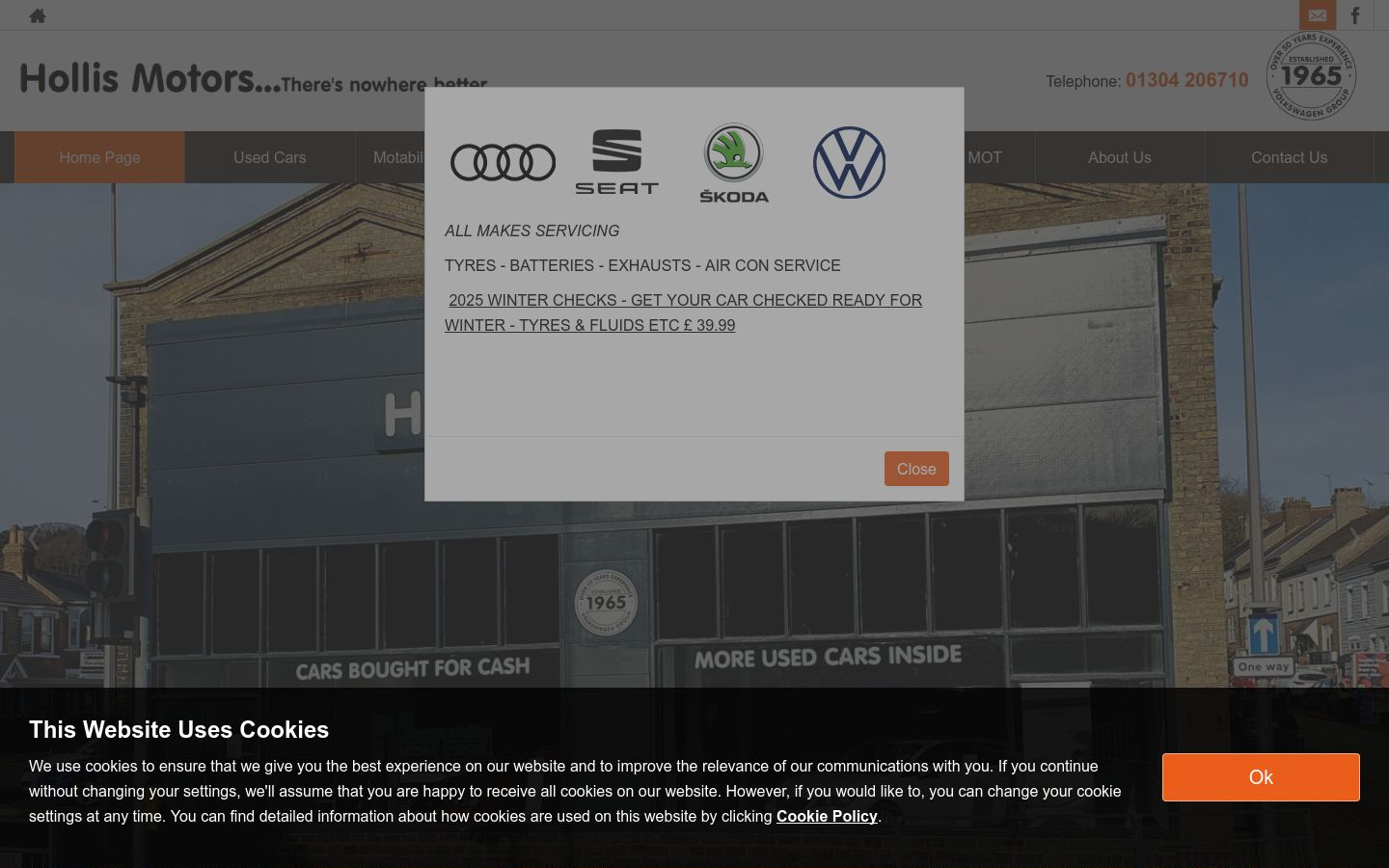This screenshot has width=1389, height=868.
Task: Click the next slide arrow on the carousel
Action: pos(1354,539)
